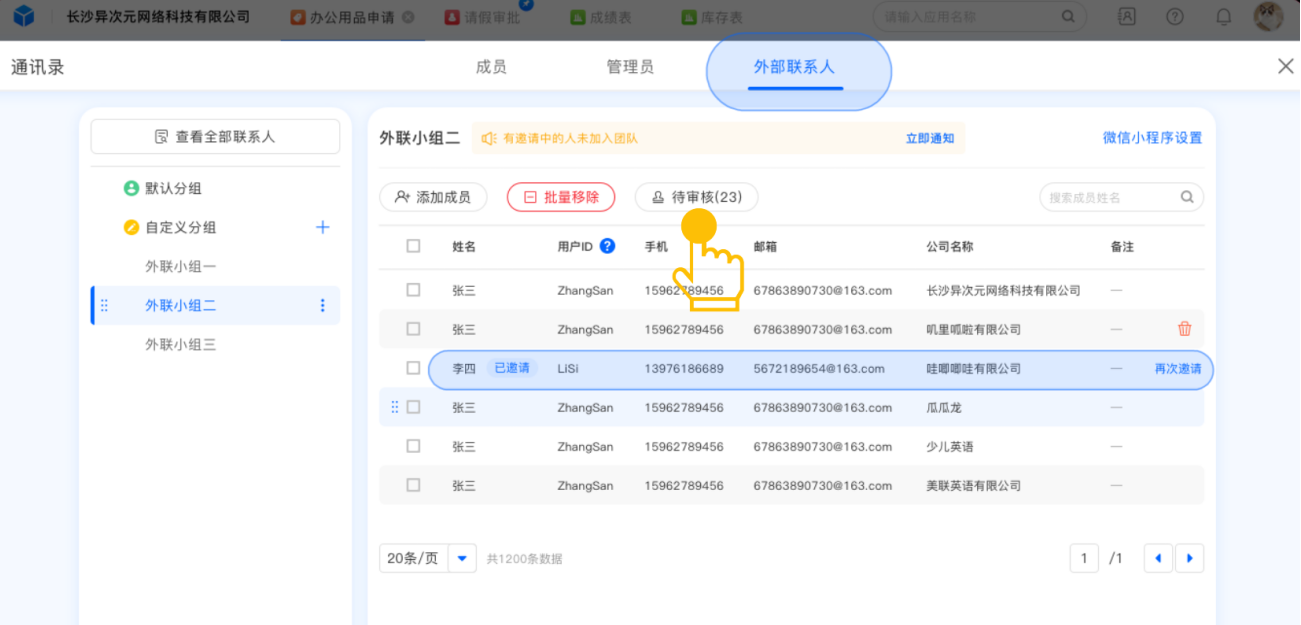Toggle the select-all header checkbox

tap(413, 246)
